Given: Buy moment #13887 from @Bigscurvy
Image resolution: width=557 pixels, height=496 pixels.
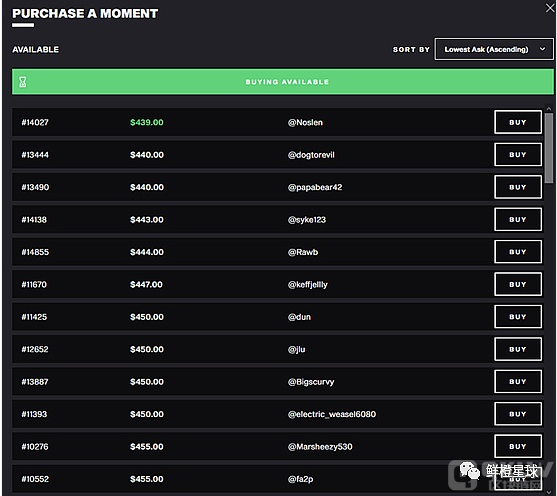Looking at the screenshot, I should 518,382.
